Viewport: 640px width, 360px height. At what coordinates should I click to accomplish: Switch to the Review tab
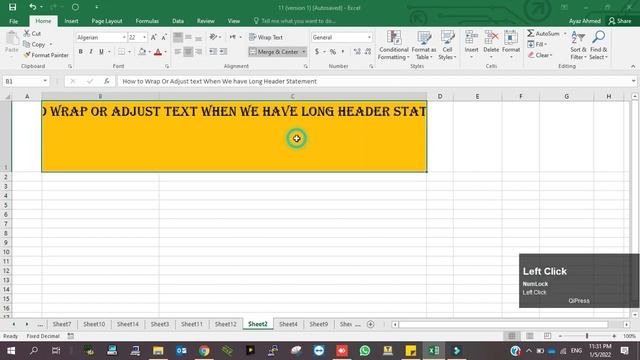pyautogui.click(x=206, y=21)
